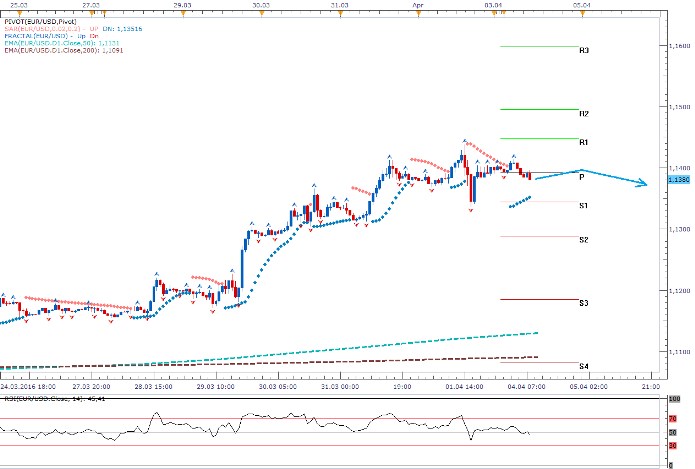Click the RSI(EUR/USD) indicator label
Image resolution: width=695 pixels, height=469 pixels.
(39, 399)
